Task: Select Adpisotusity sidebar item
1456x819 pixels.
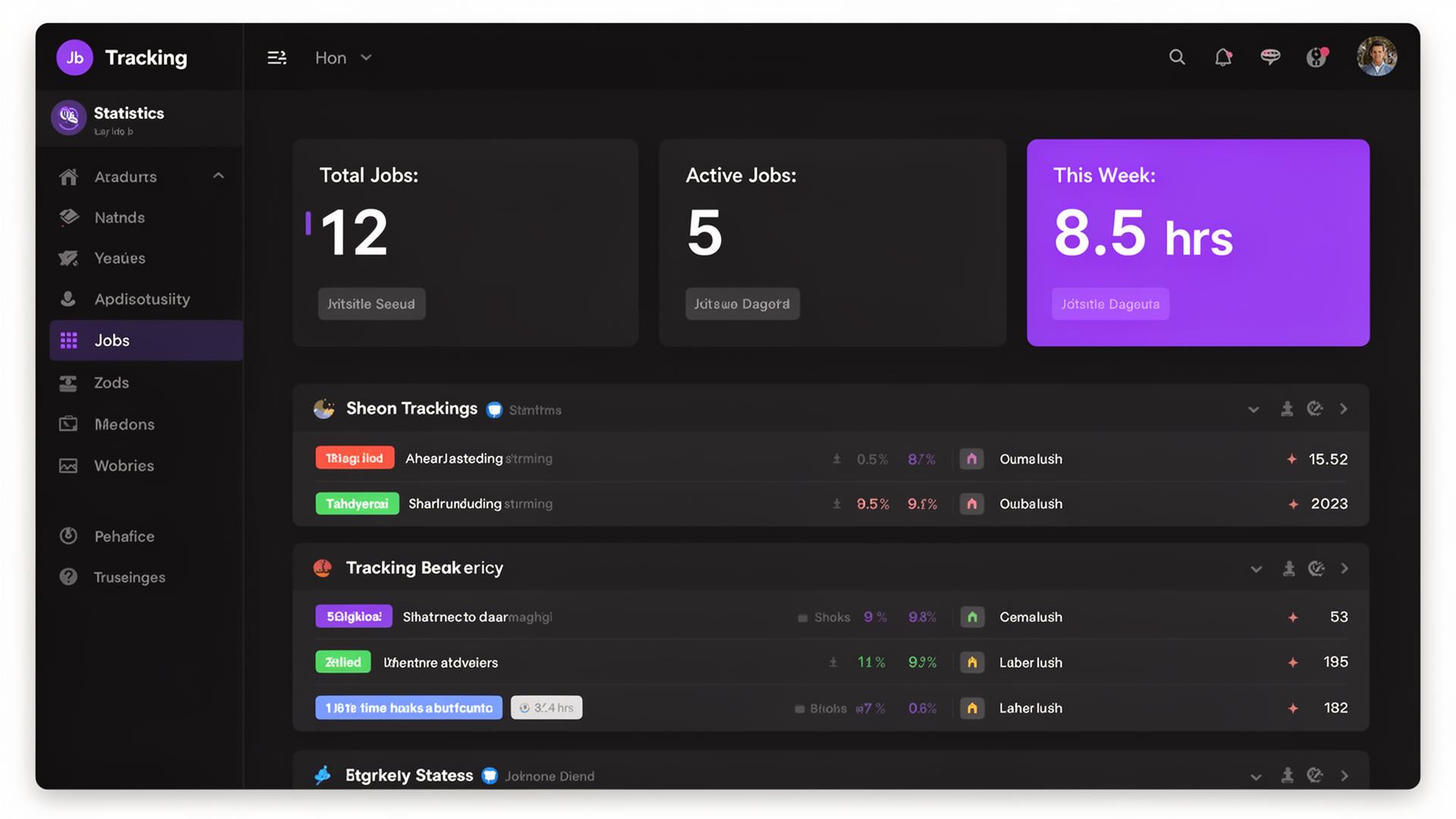Action: (142, 300)
